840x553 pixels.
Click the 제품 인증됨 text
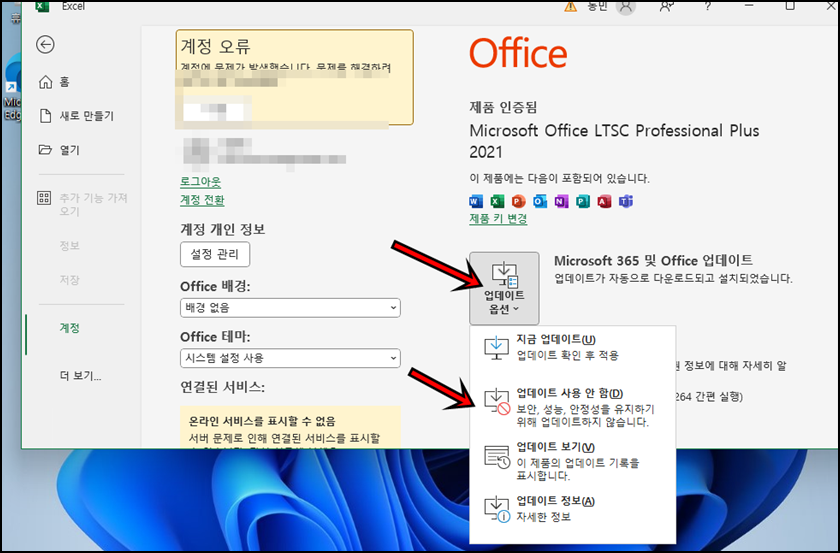click(x=503, y=107)
